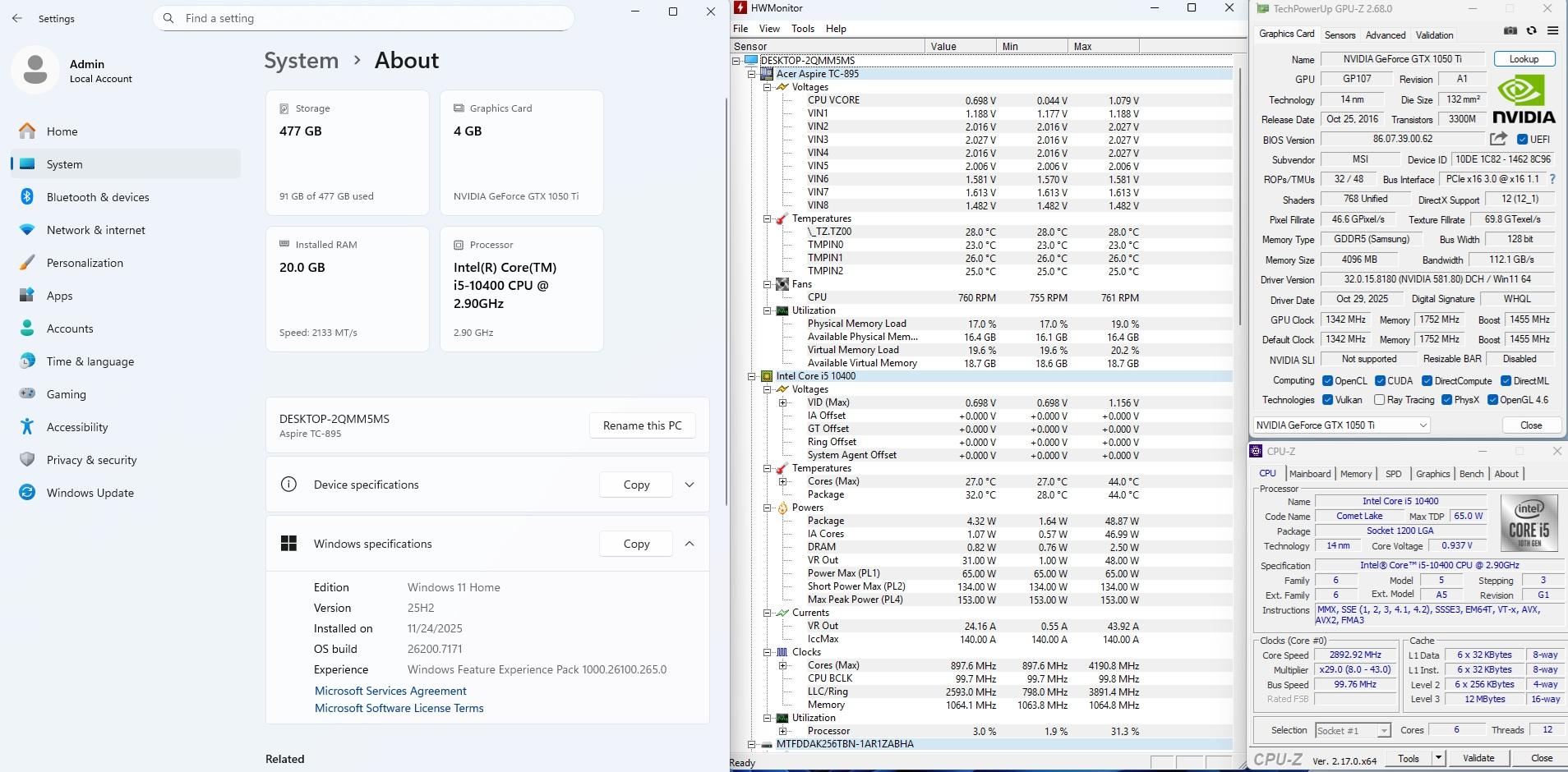Open the GPU-Z Advanced tab

pos(1386,34)
